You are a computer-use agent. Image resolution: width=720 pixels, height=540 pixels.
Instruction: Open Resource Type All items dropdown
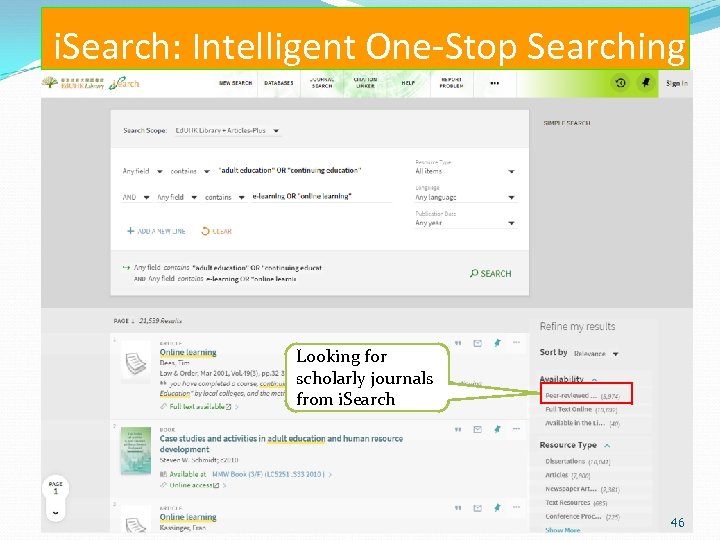(465, 171)
